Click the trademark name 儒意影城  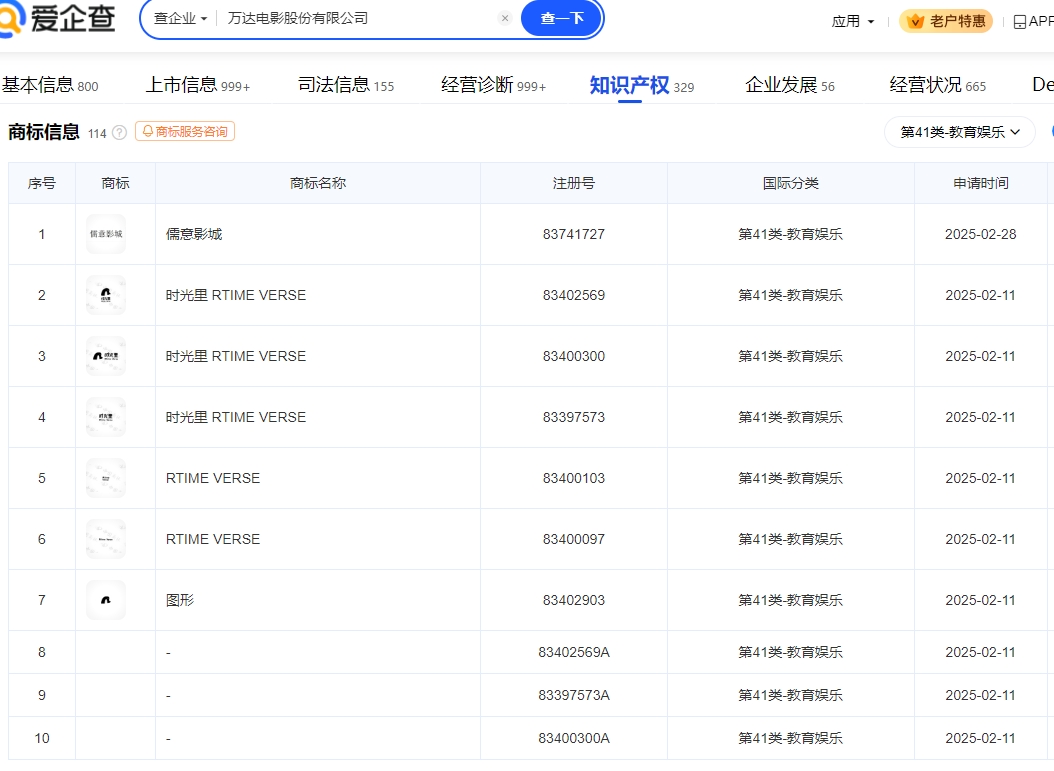(x=194, y=234)
